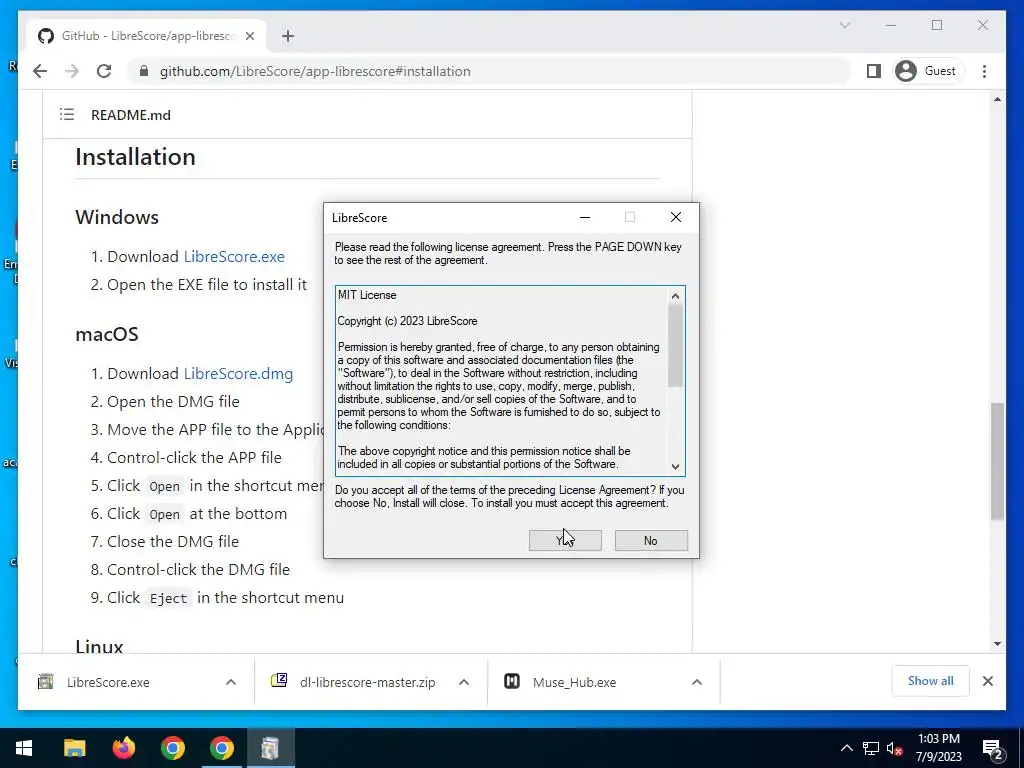Click 'Open the EXE file to install it' text
1024x768 pixels.
coord(206,285)
